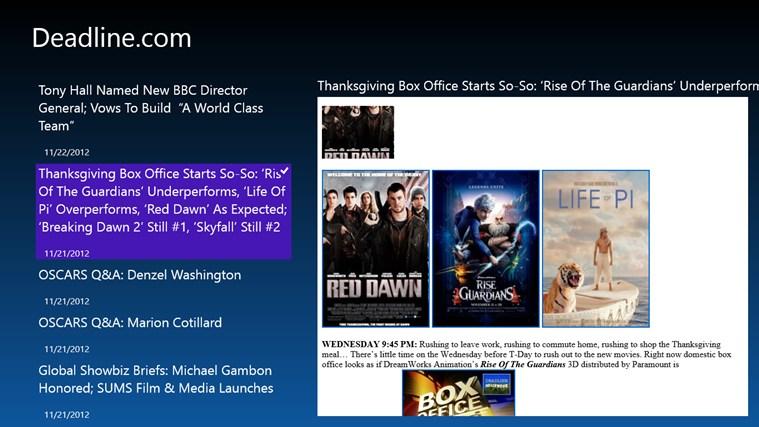The width and height of the screenshot is (759, 427).
Task: Open Global Showbiz Briefs Michael Gambon article
Action: (x=156, y=380)
